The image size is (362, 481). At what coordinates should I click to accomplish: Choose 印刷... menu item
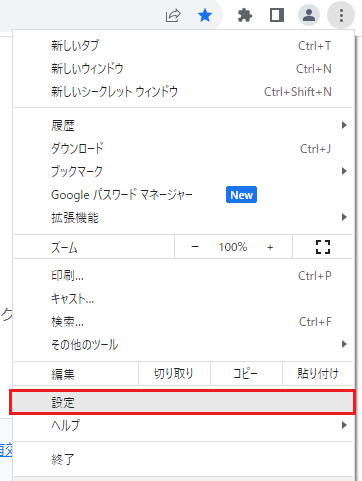click(183, 276)
